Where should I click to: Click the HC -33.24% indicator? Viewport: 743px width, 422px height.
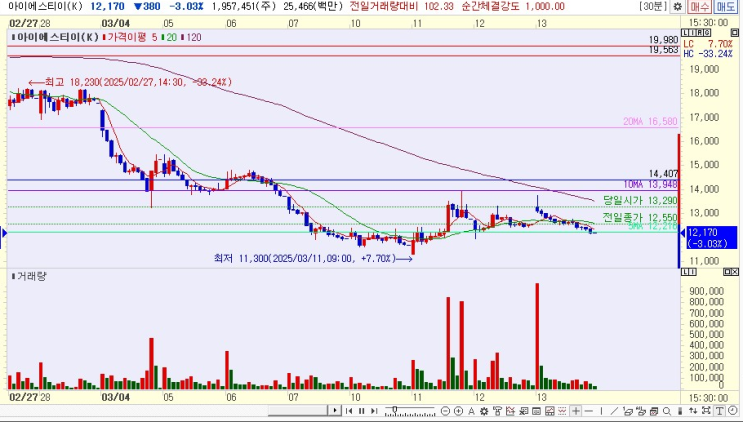pos(708,54)
